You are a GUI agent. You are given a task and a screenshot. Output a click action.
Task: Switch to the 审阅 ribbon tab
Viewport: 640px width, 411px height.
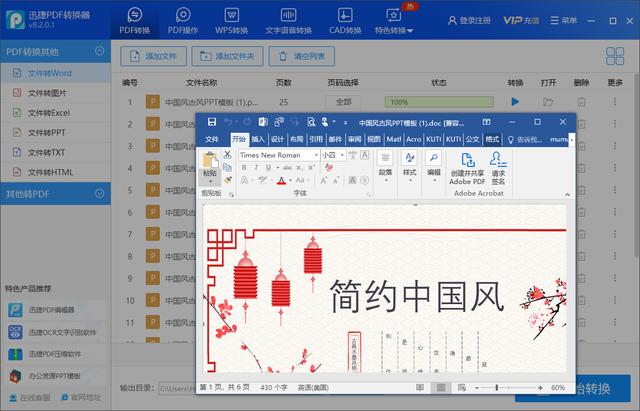(x=354, y=139)
